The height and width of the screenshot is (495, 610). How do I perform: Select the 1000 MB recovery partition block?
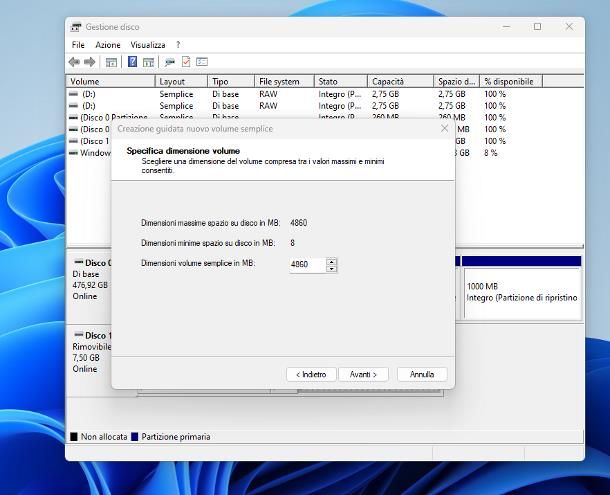click(522, 292)
